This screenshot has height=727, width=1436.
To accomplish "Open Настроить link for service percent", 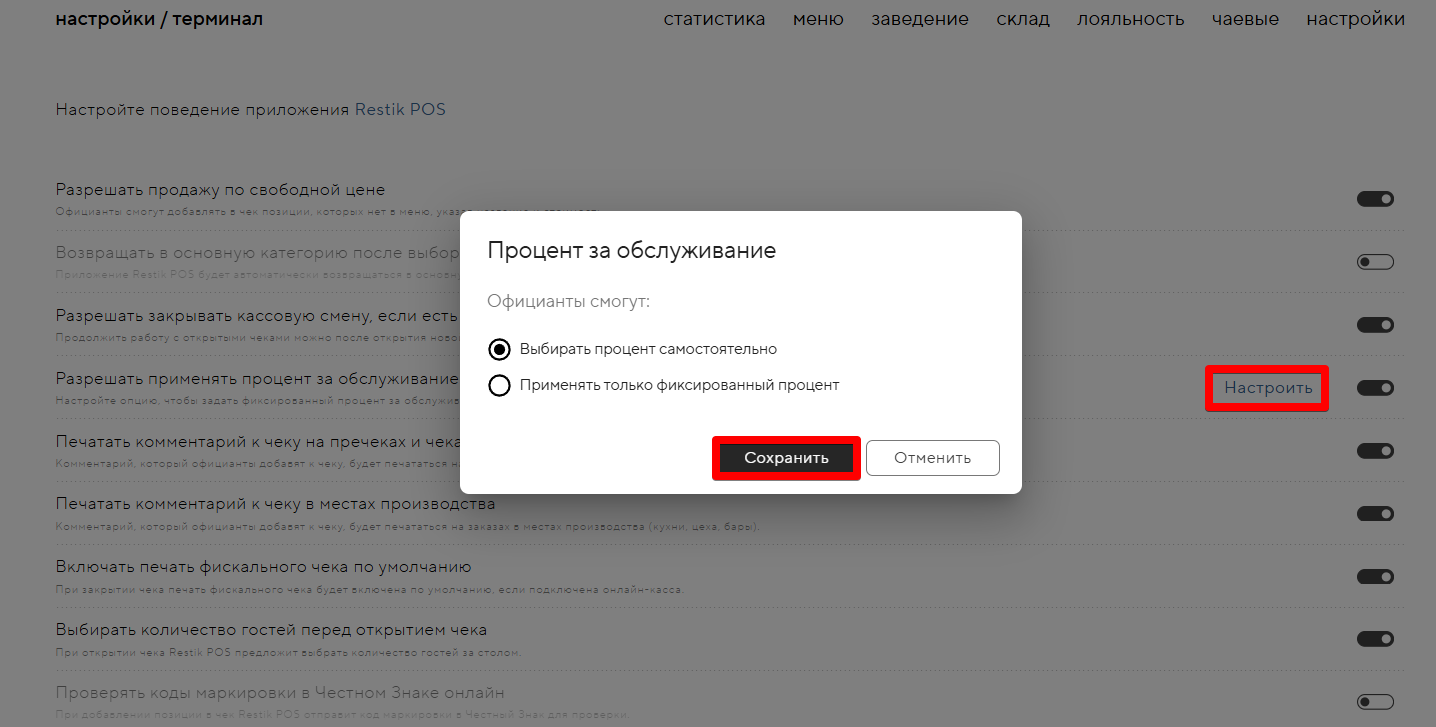I will tap(1267, 388).
